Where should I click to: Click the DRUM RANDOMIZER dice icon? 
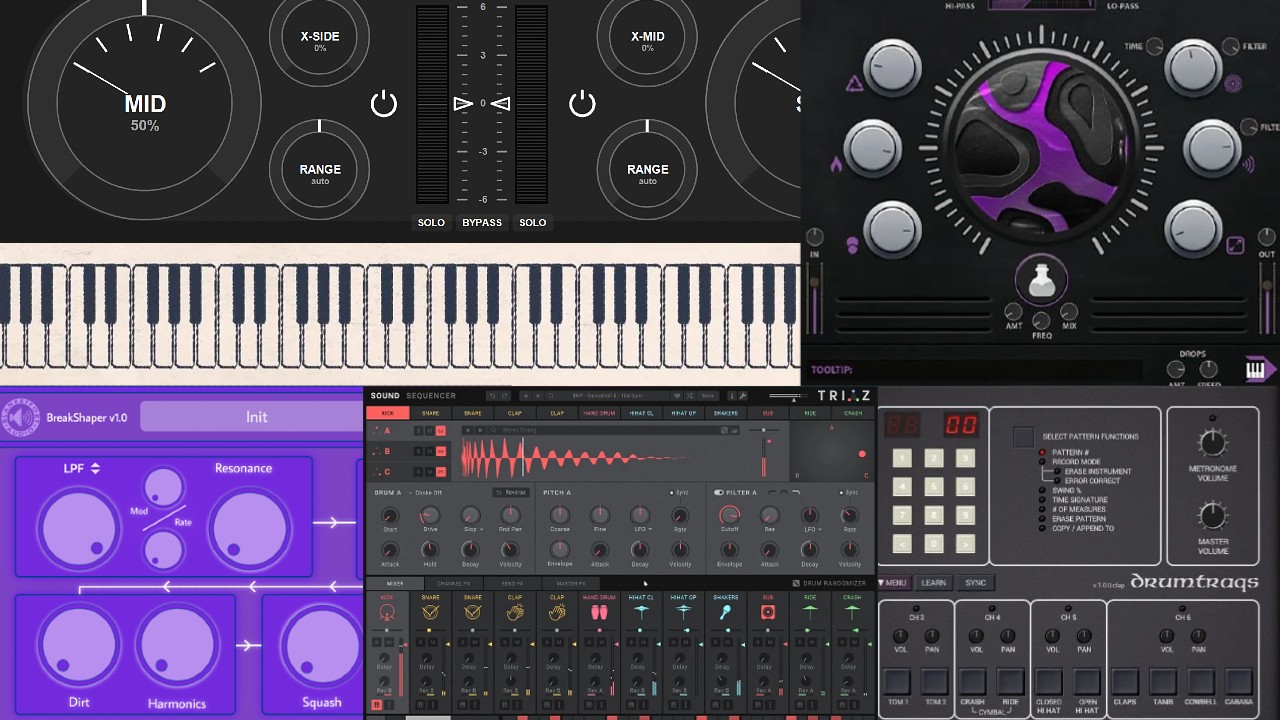pos(796,583)
